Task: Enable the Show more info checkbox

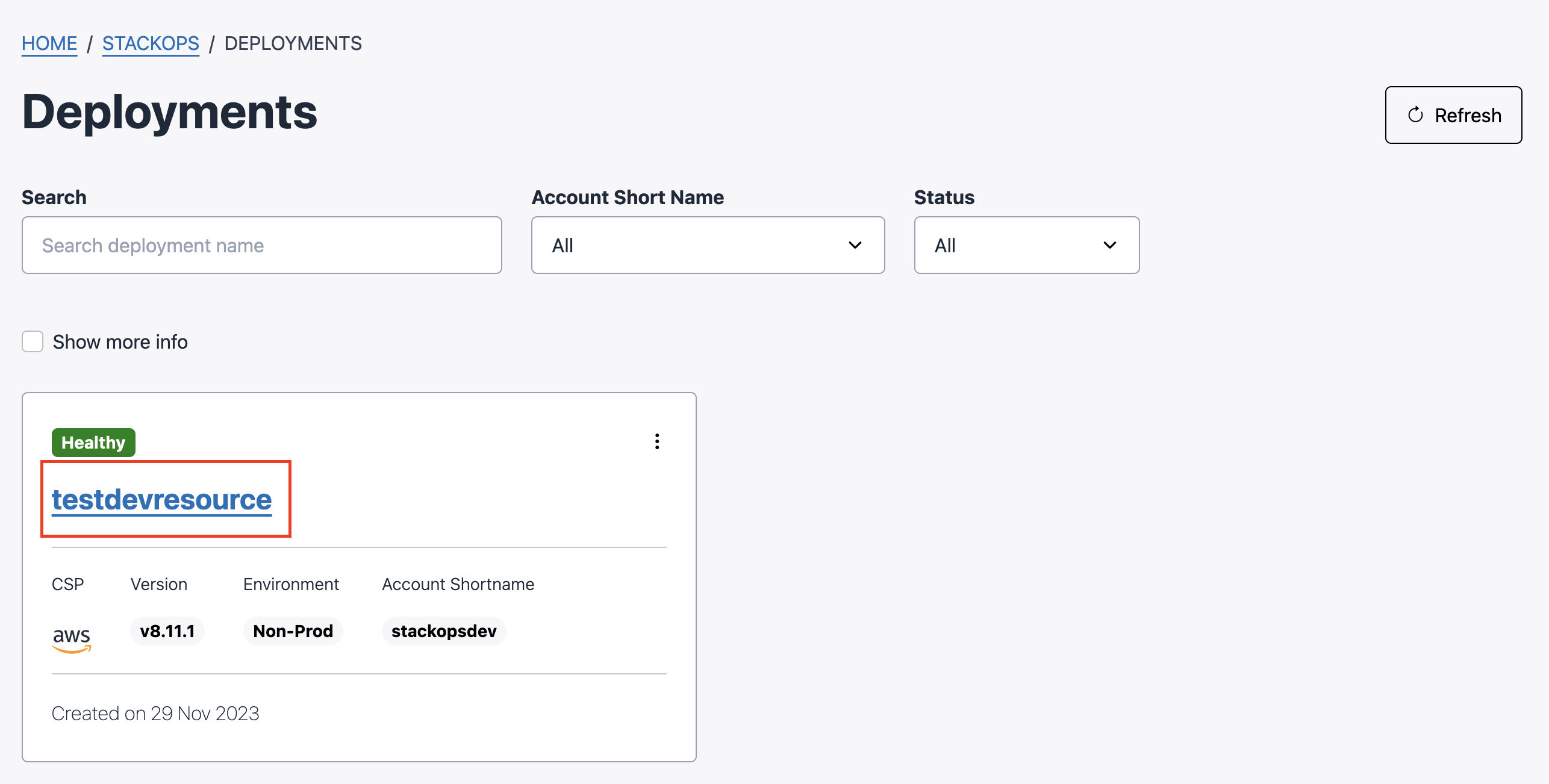Action: coord(33,341)
